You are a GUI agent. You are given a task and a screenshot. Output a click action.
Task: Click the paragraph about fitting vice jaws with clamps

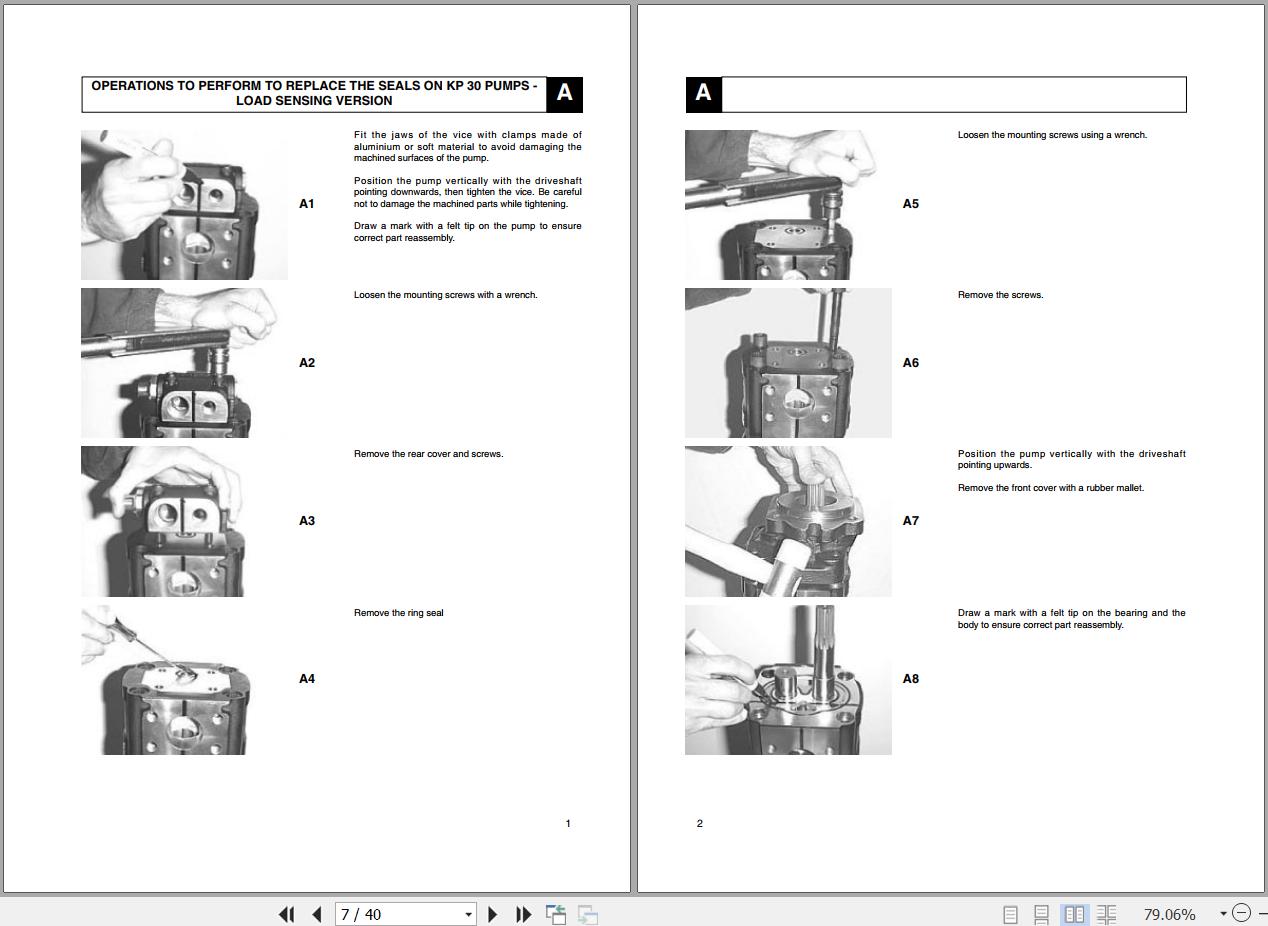click(x=467, y=146)
